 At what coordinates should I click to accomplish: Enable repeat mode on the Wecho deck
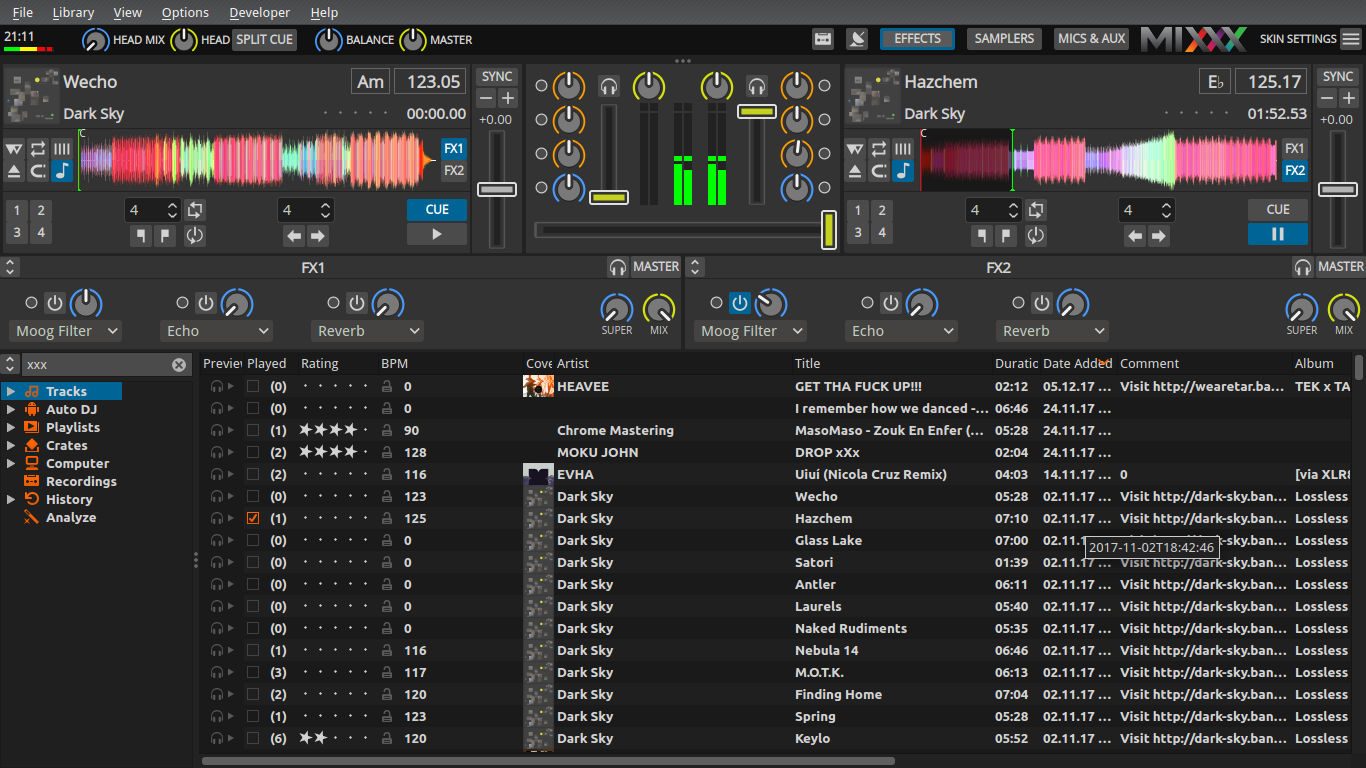(x=38, y=149)
